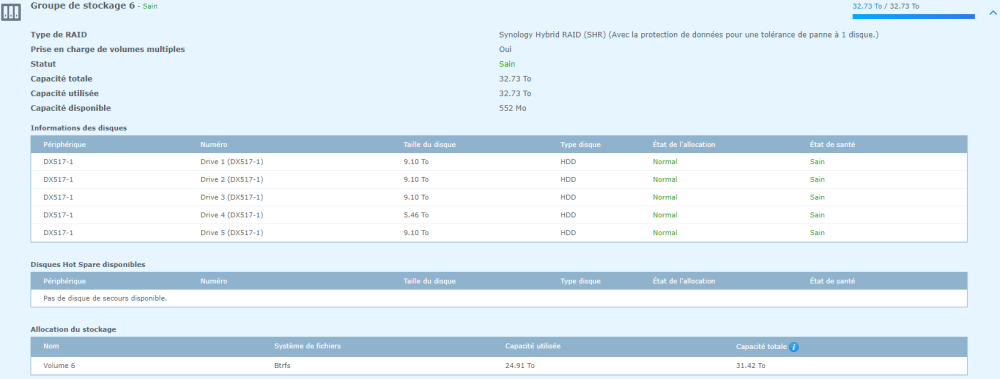Screen dimensions: 1000x379
Task: Click the Numéro header in disk information table
Action: (214, 144)
